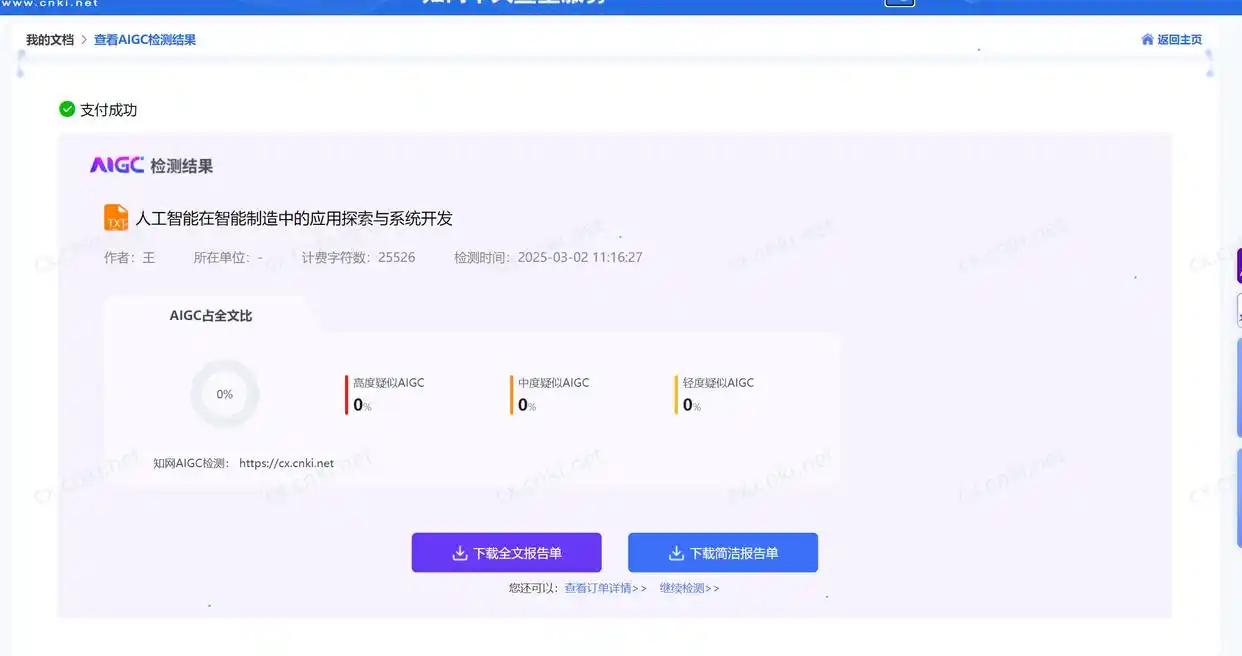
Task: Click the https://cx.cnki.net link
Action: 286,463
